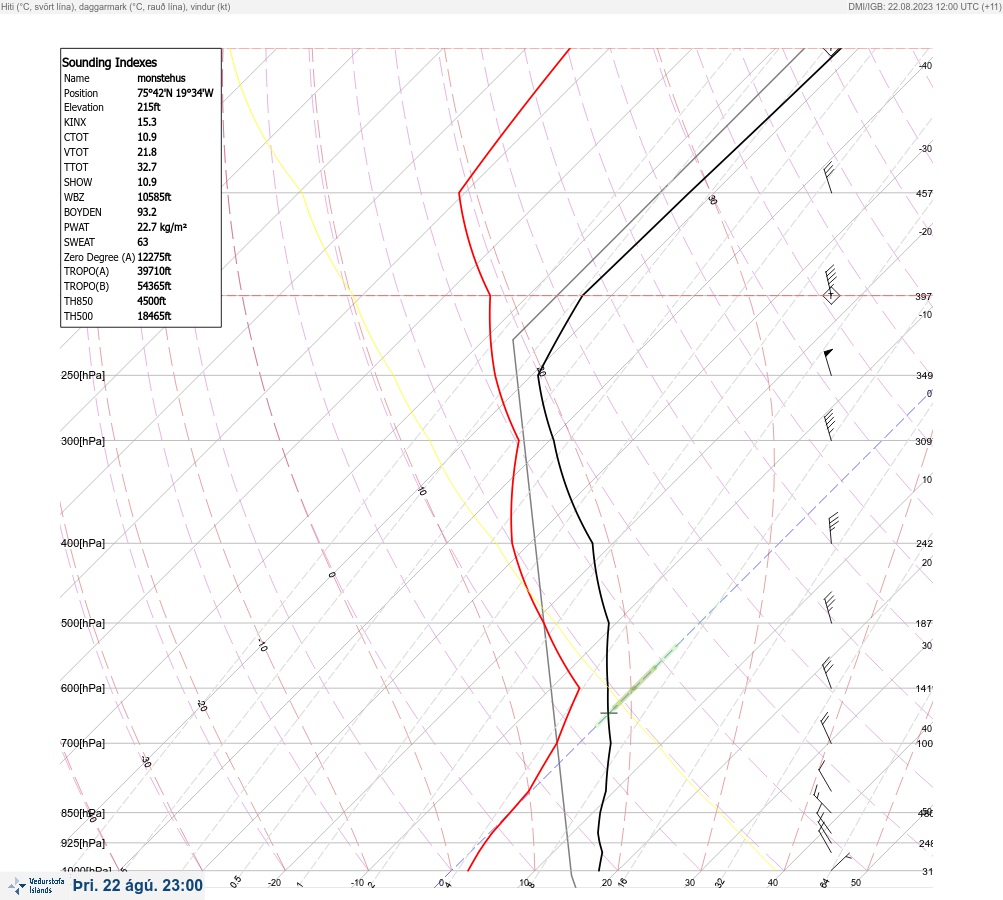1003x900 pixels.
Task: Click the 500[hPa] pressure label
Action: [x=83, y=623]
